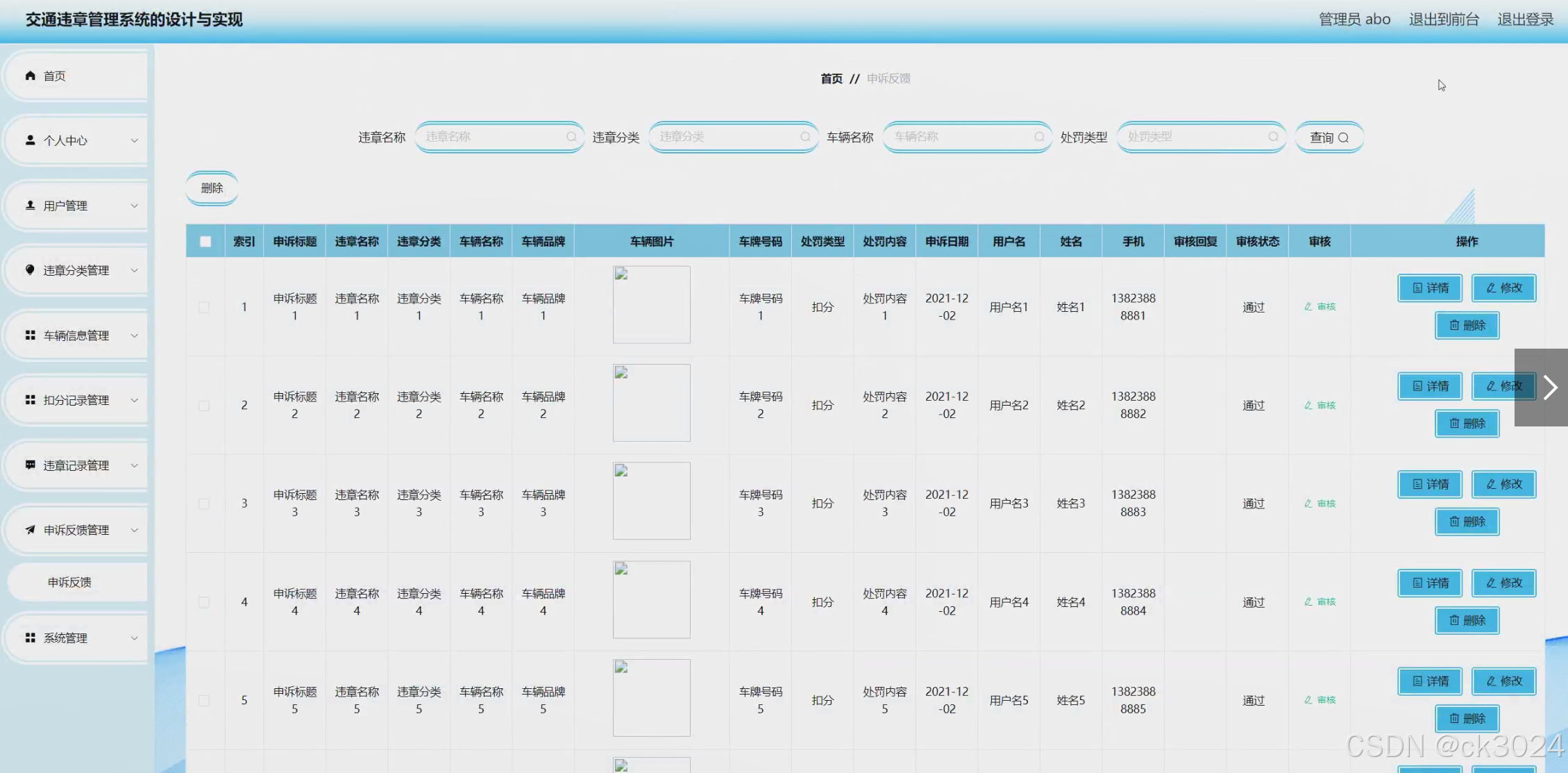Screen dimensions: 1568x773
Task: Open the next slide arrow on right
Action: (x=1550, y=388)
